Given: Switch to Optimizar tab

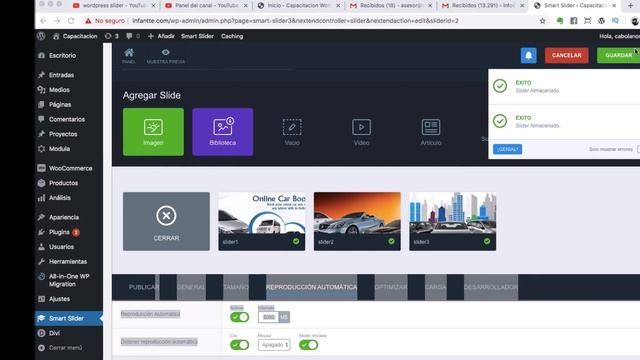Looking at the screenshot, I should [x=391, y=287].
